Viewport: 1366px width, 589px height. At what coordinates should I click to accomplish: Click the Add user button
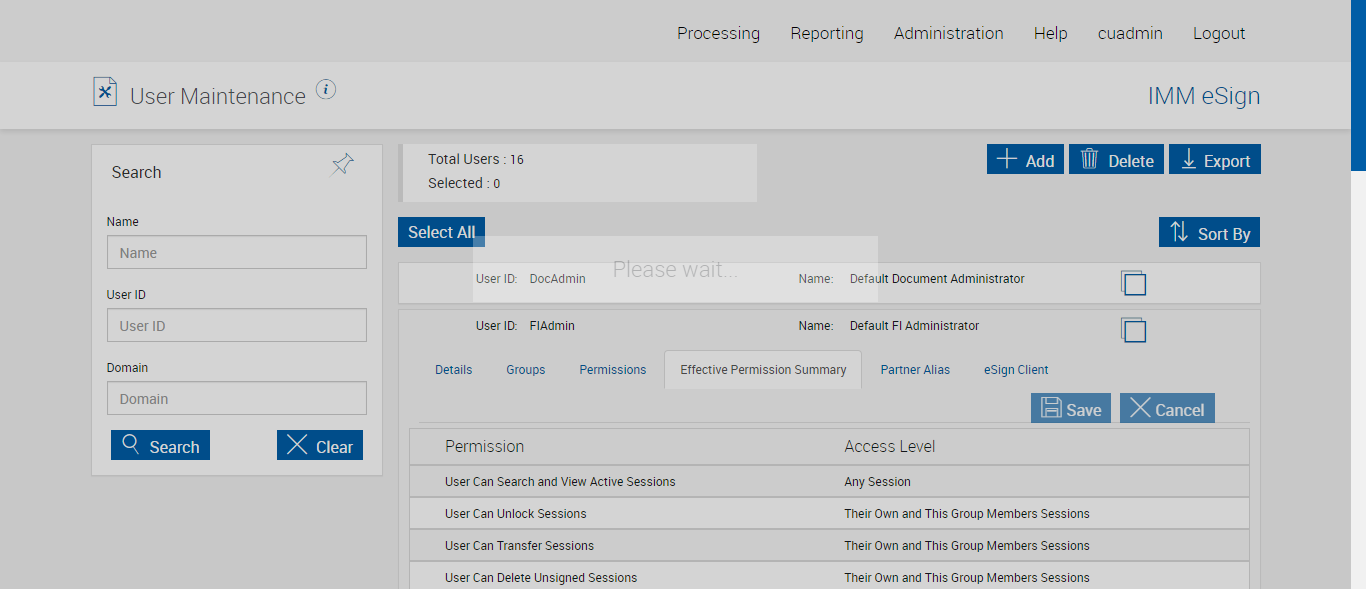pyautogui.click(x=1025, y=160)
